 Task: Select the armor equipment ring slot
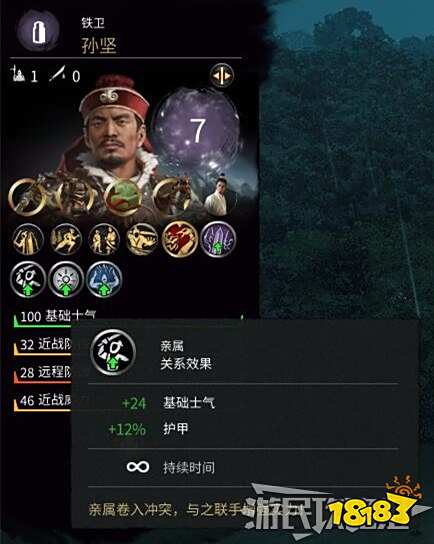point(76,197)
